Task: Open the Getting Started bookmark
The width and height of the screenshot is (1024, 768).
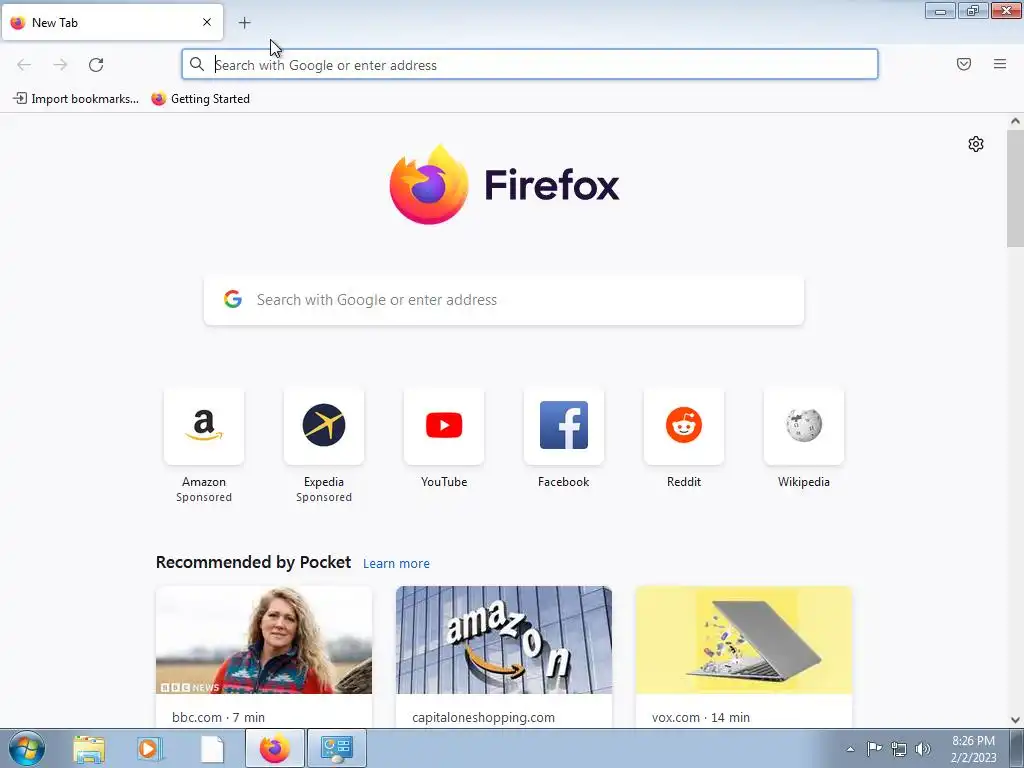Action: coord(200,99)
